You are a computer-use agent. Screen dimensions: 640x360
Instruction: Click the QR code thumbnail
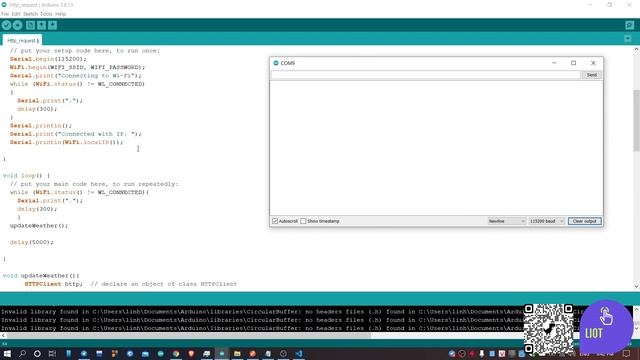click(x=549, y=329)
